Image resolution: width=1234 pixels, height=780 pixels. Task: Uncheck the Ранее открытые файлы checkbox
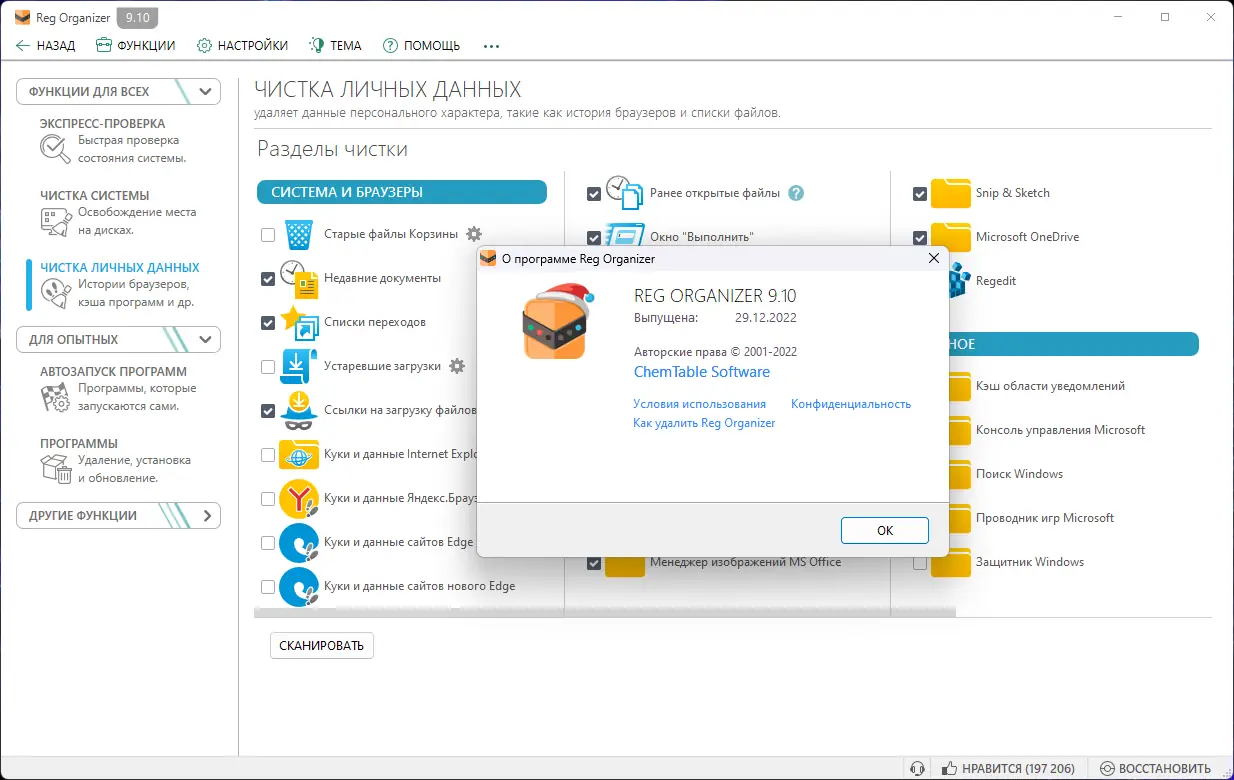[594, 194]
